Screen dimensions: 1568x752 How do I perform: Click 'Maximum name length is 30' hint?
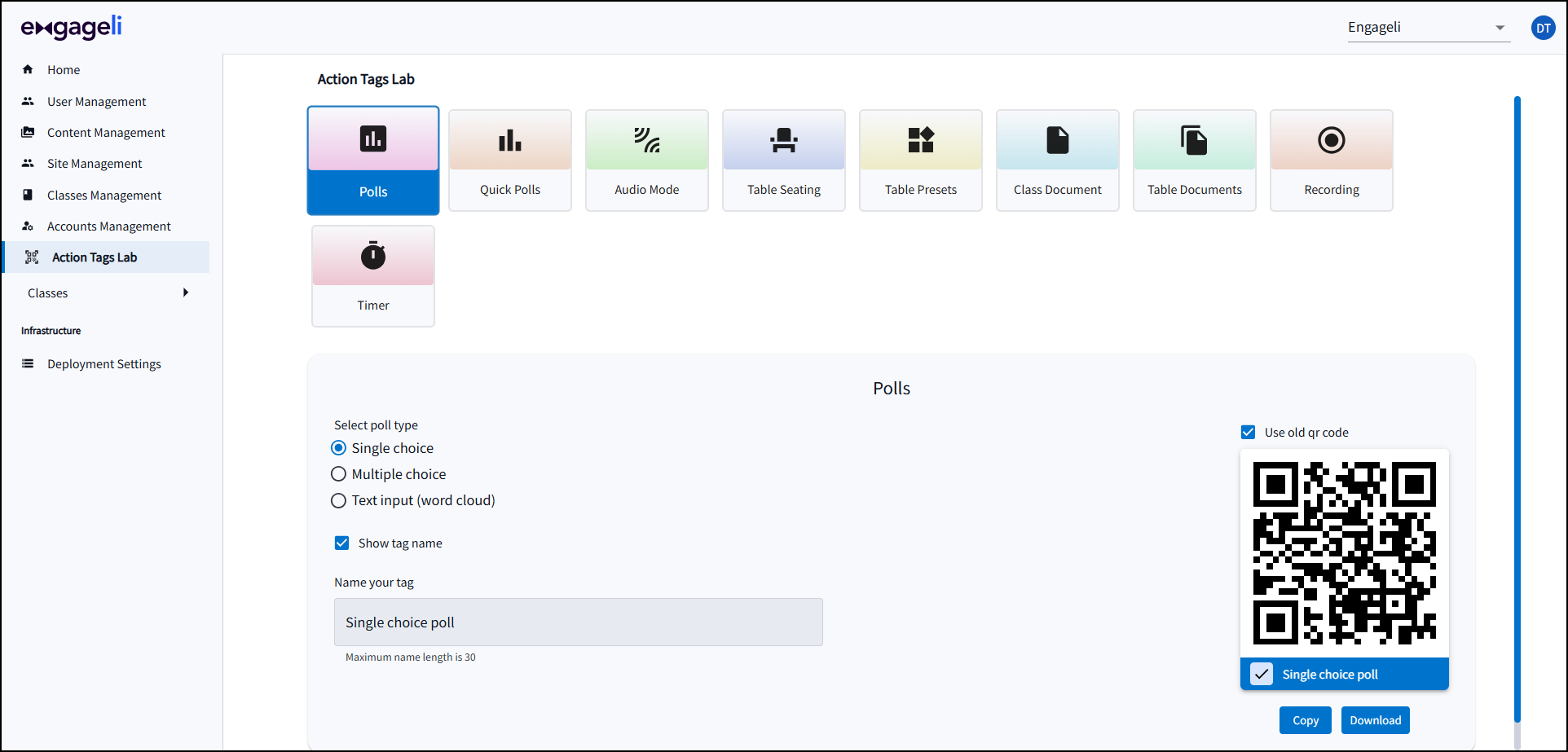tap(411, 657)
